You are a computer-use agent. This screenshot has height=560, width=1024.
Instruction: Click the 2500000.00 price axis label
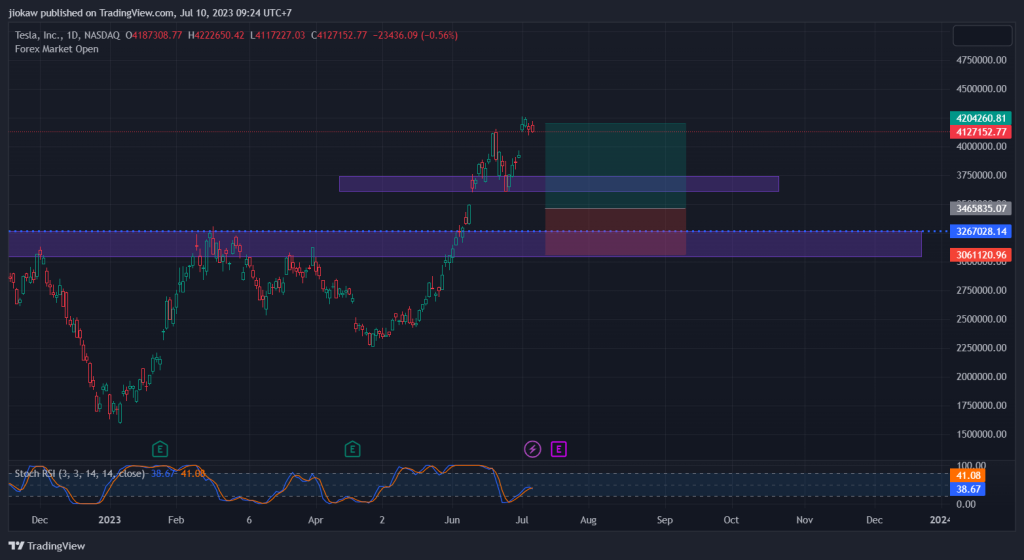tap(981, 319)
